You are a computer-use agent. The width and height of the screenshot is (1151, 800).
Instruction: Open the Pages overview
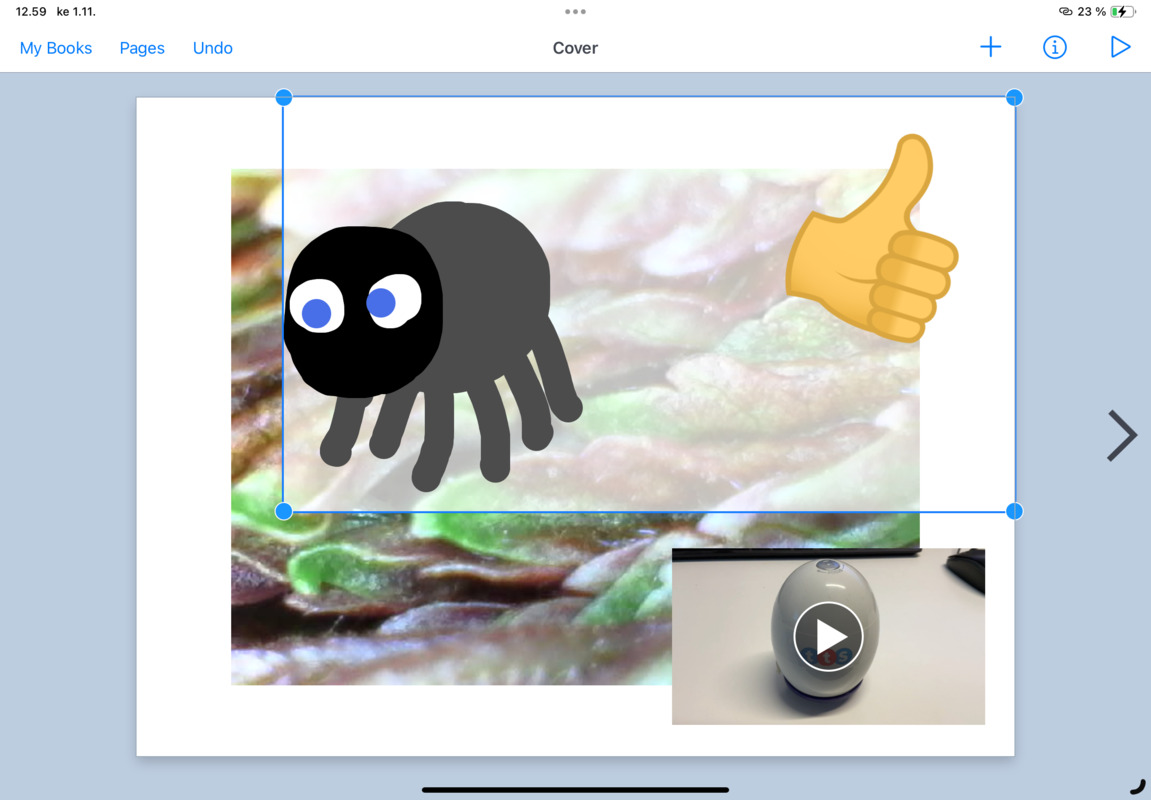(142, 48)
